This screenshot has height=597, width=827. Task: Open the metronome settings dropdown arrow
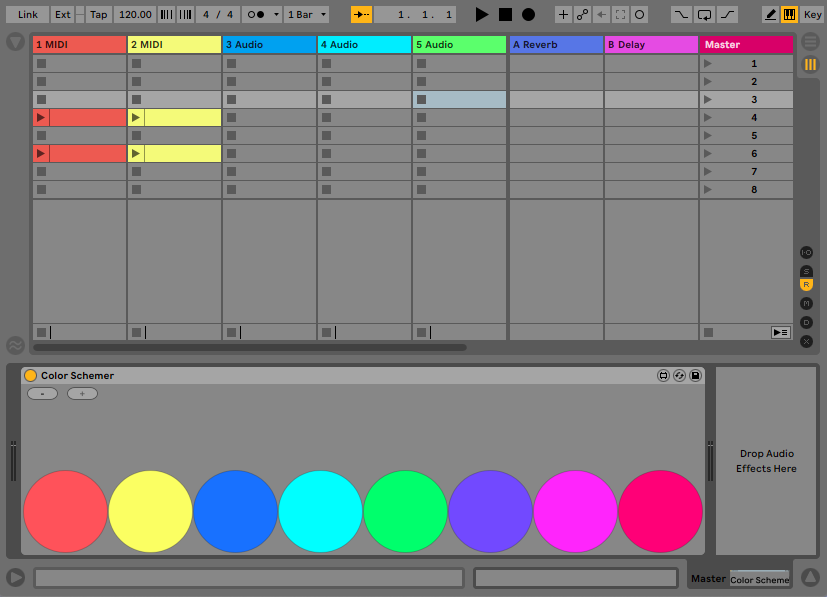276,15
